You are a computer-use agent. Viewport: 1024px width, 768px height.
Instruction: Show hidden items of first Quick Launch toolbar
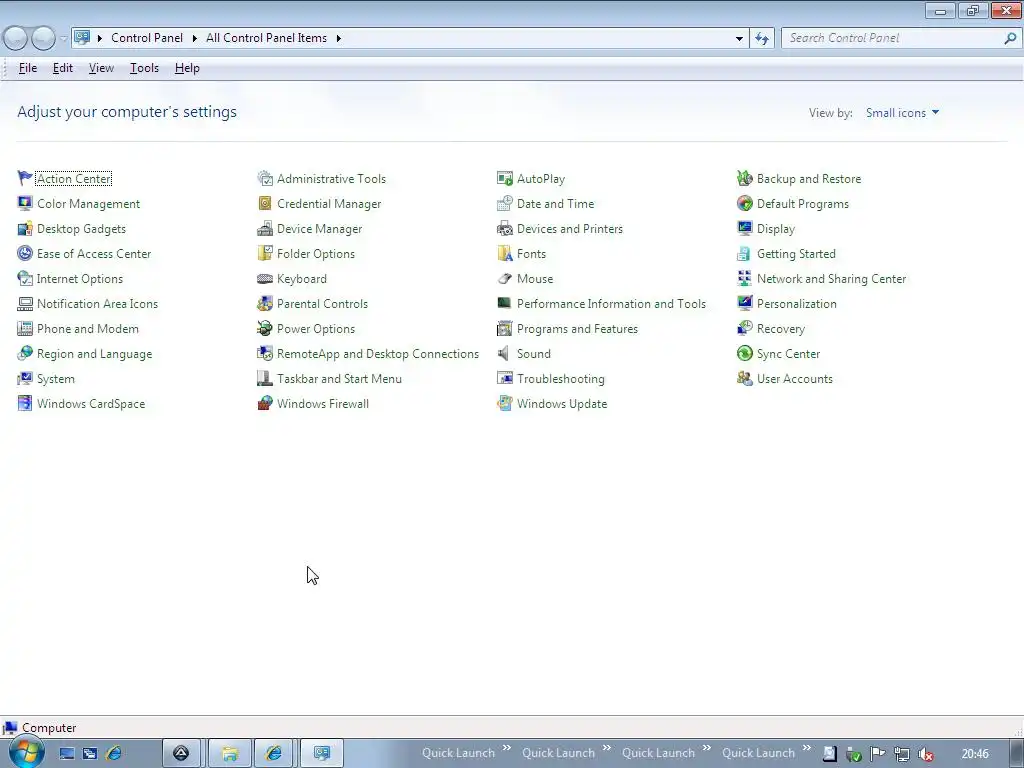coord(506,748)
